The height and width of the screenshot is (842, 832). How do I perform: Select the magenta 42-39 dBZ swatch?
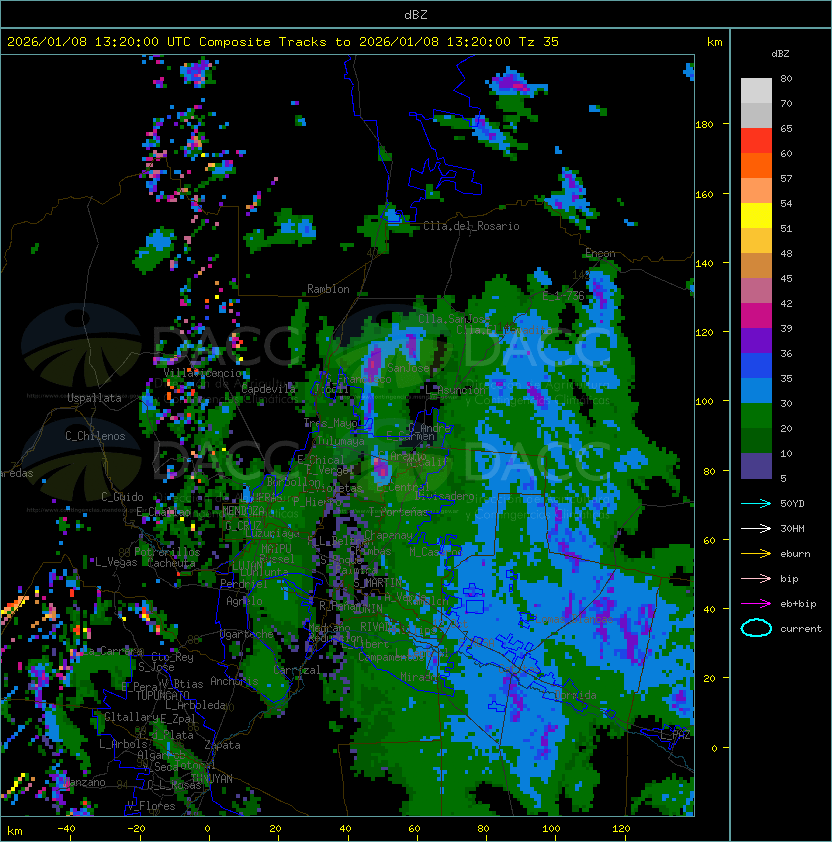point(756,316)
